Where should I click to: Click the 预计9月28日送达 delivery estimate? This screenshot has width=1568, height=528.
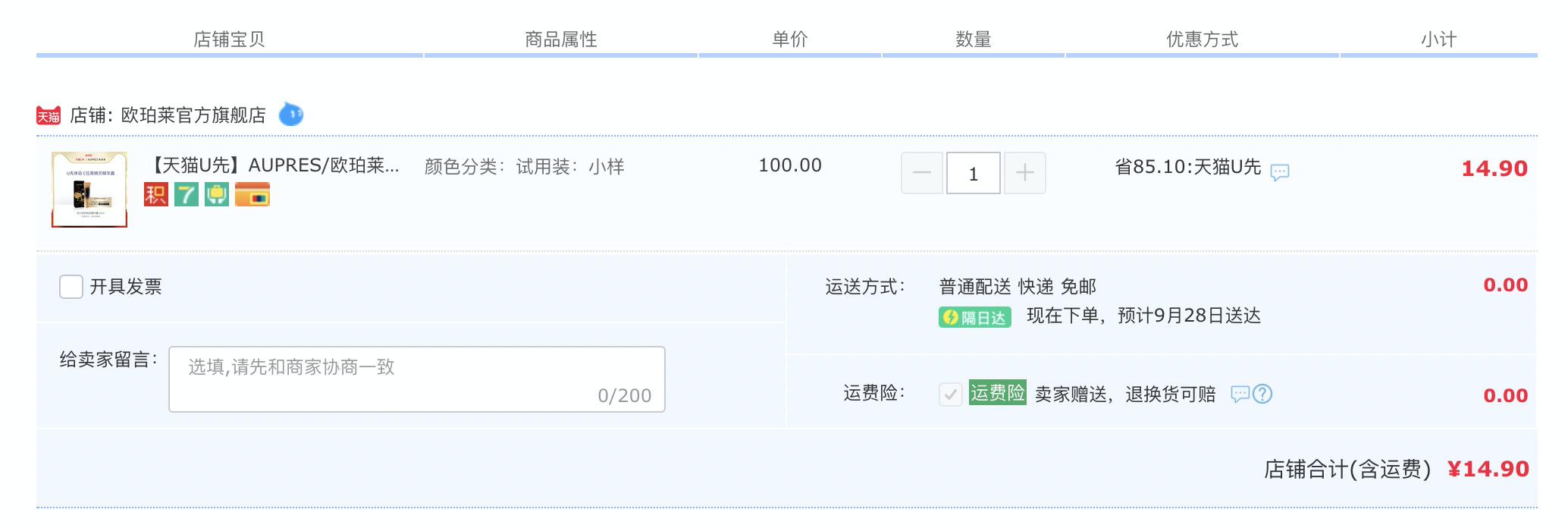pyautogui.click(x=1189, y=316)
